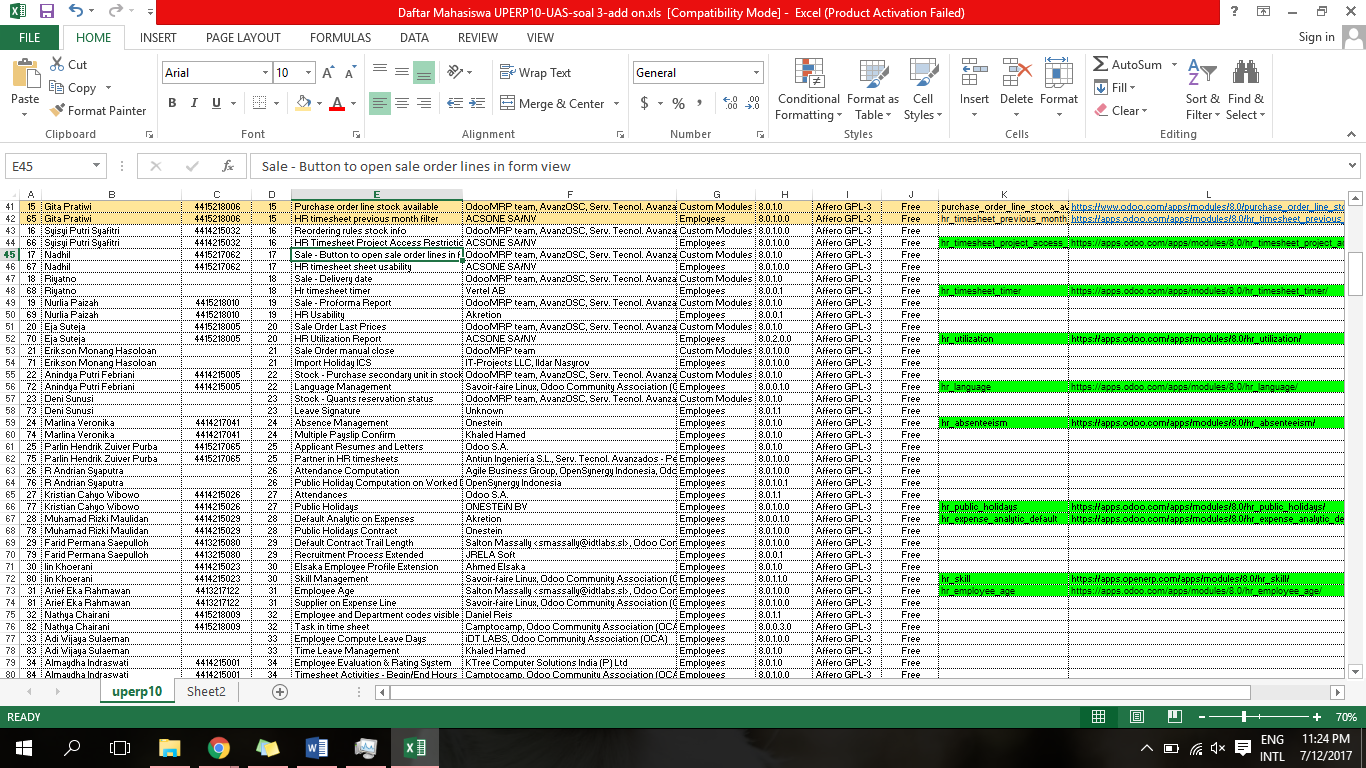Undo the last action
Image resolution: width=1366 pixels, height=768 pixels.
pyautogui.click(x=77, y=12)
